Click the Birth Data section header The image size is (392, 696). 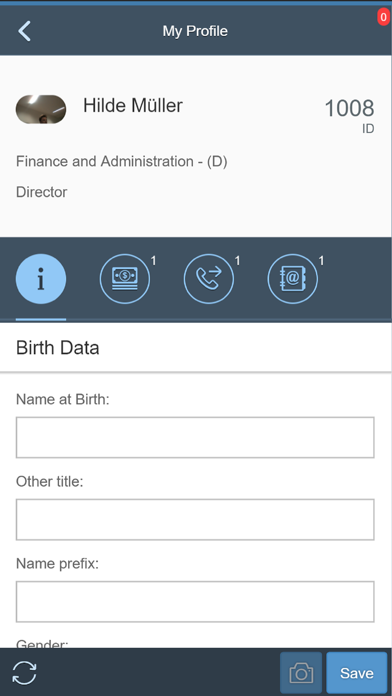[58, 348]
